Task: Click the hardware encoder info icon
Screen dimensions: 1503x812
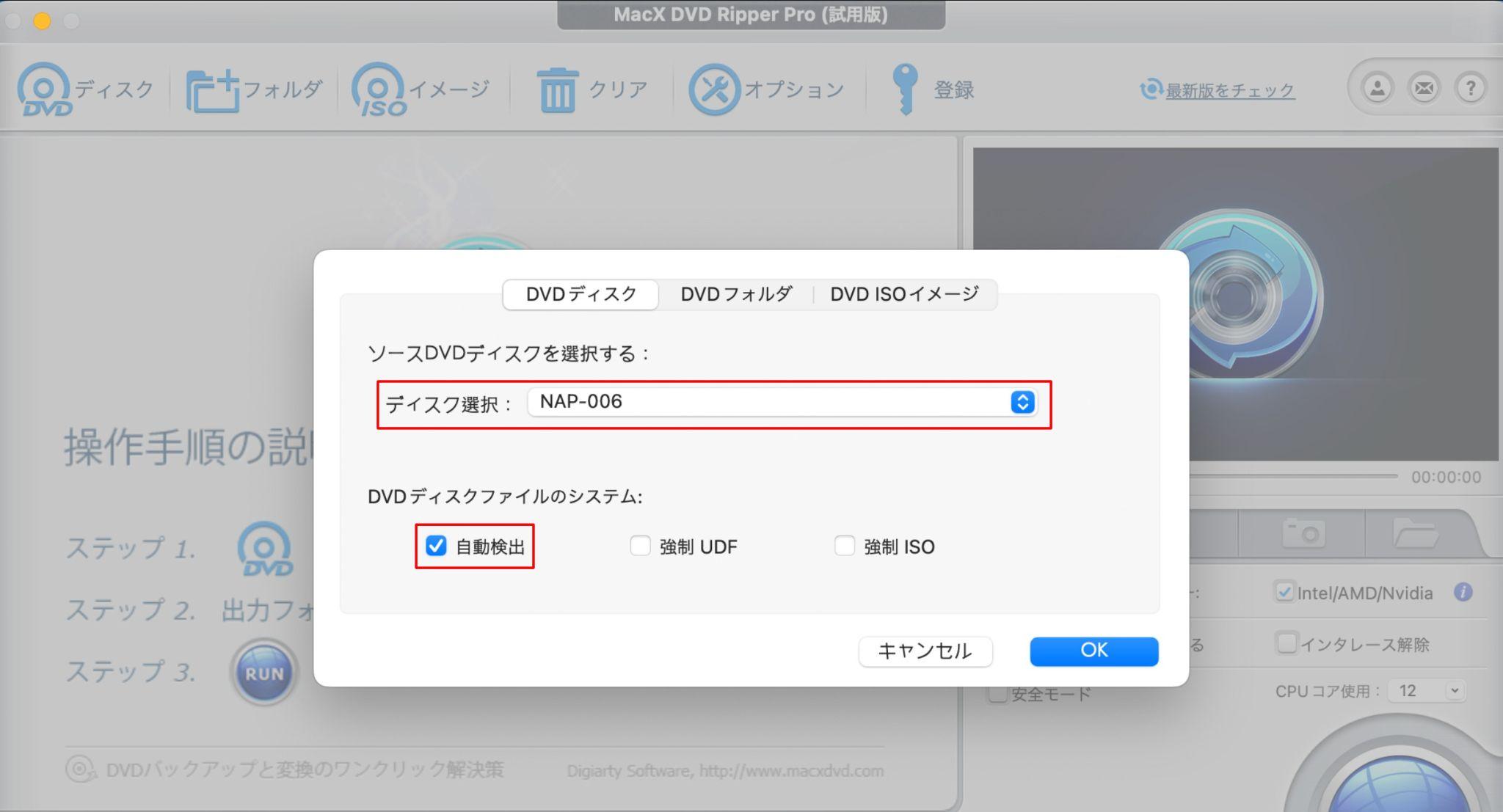Action: (x=1463, y=592)
